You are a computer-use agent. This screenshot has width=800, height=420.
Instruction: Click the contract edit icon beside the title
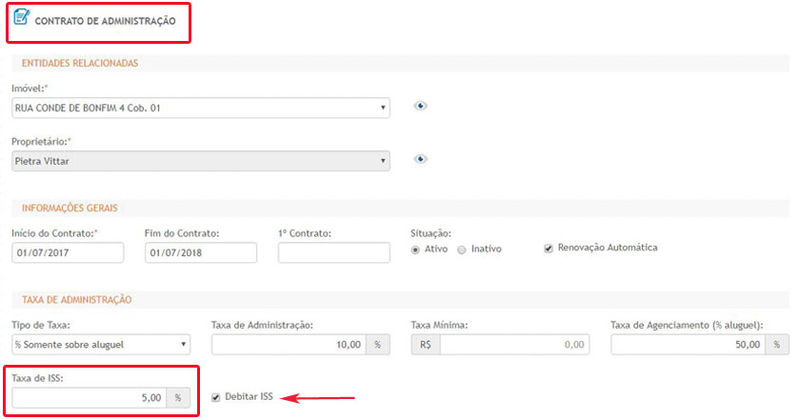(x=21, y=17)
